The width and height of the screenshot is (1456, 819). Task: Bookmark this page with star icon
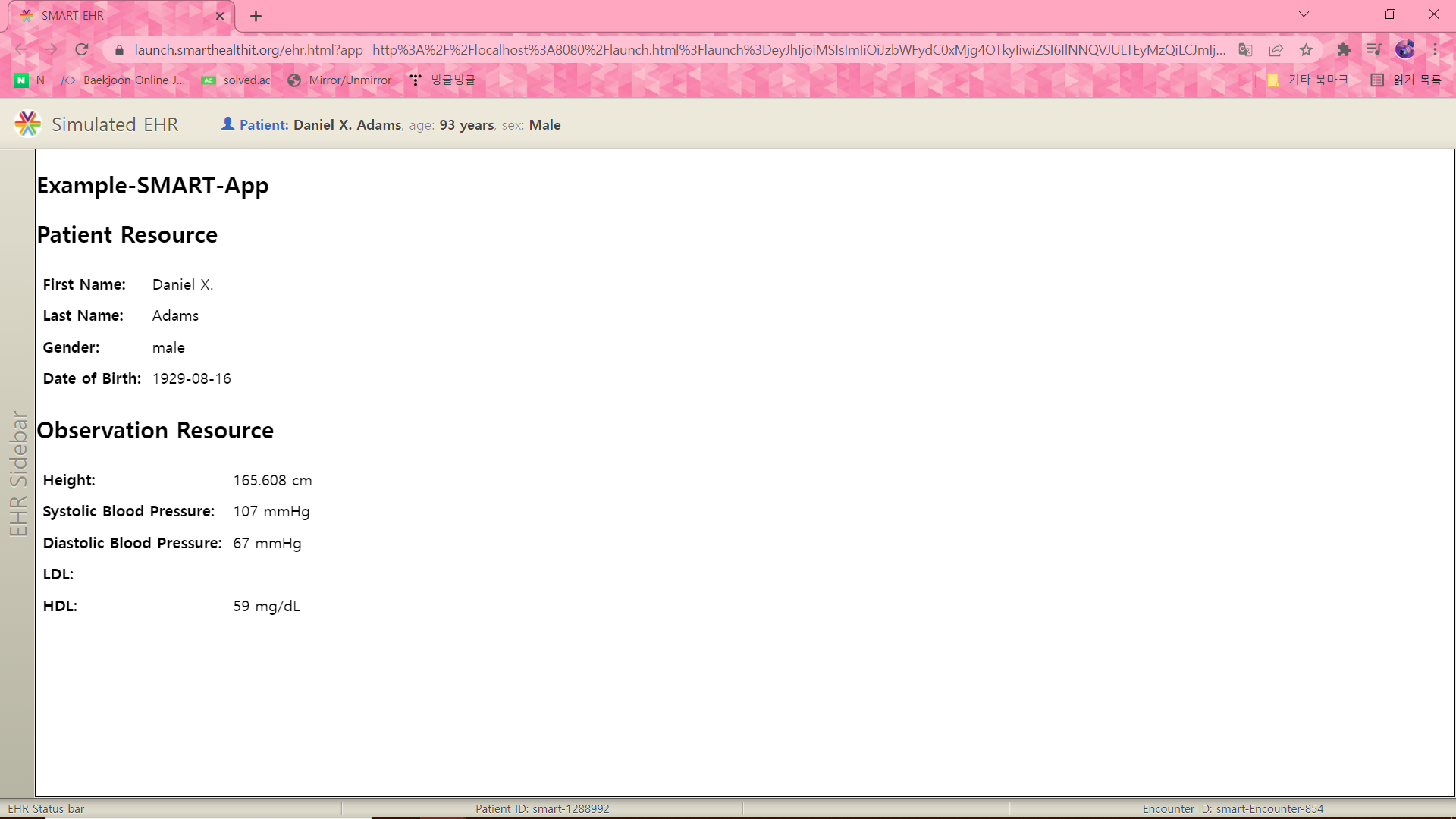(x=1306, y=50)
